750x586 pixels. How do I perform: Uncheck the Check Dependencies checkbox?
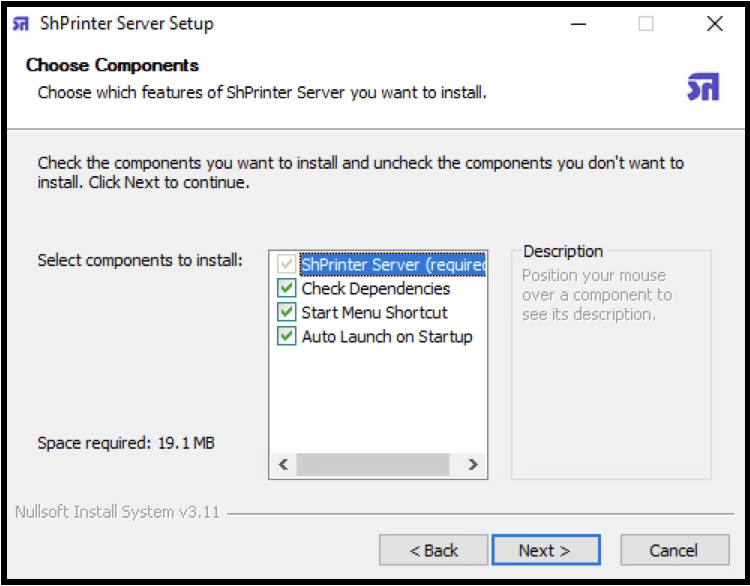coord(287,289)
